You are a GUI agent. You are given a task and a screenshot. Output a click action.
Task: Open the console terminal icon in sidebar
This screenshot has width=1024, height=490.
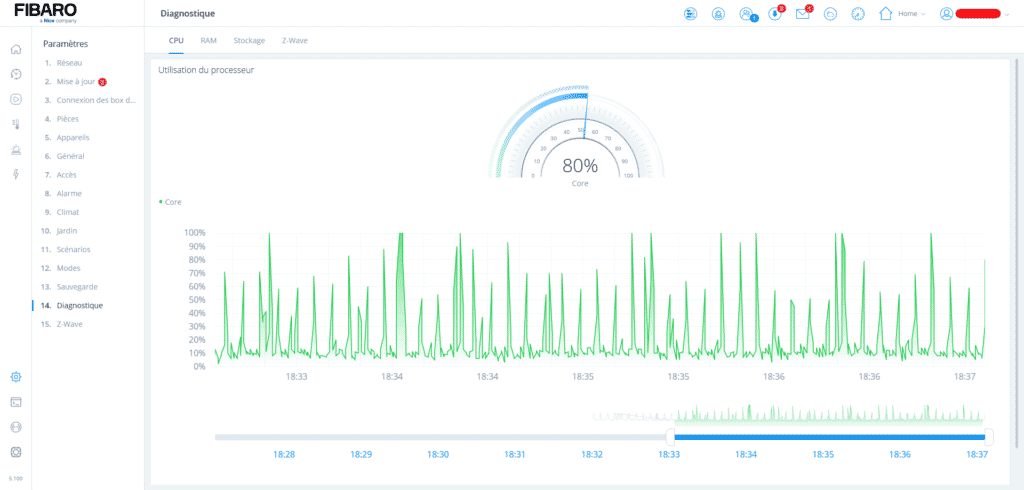coord(16,402)
